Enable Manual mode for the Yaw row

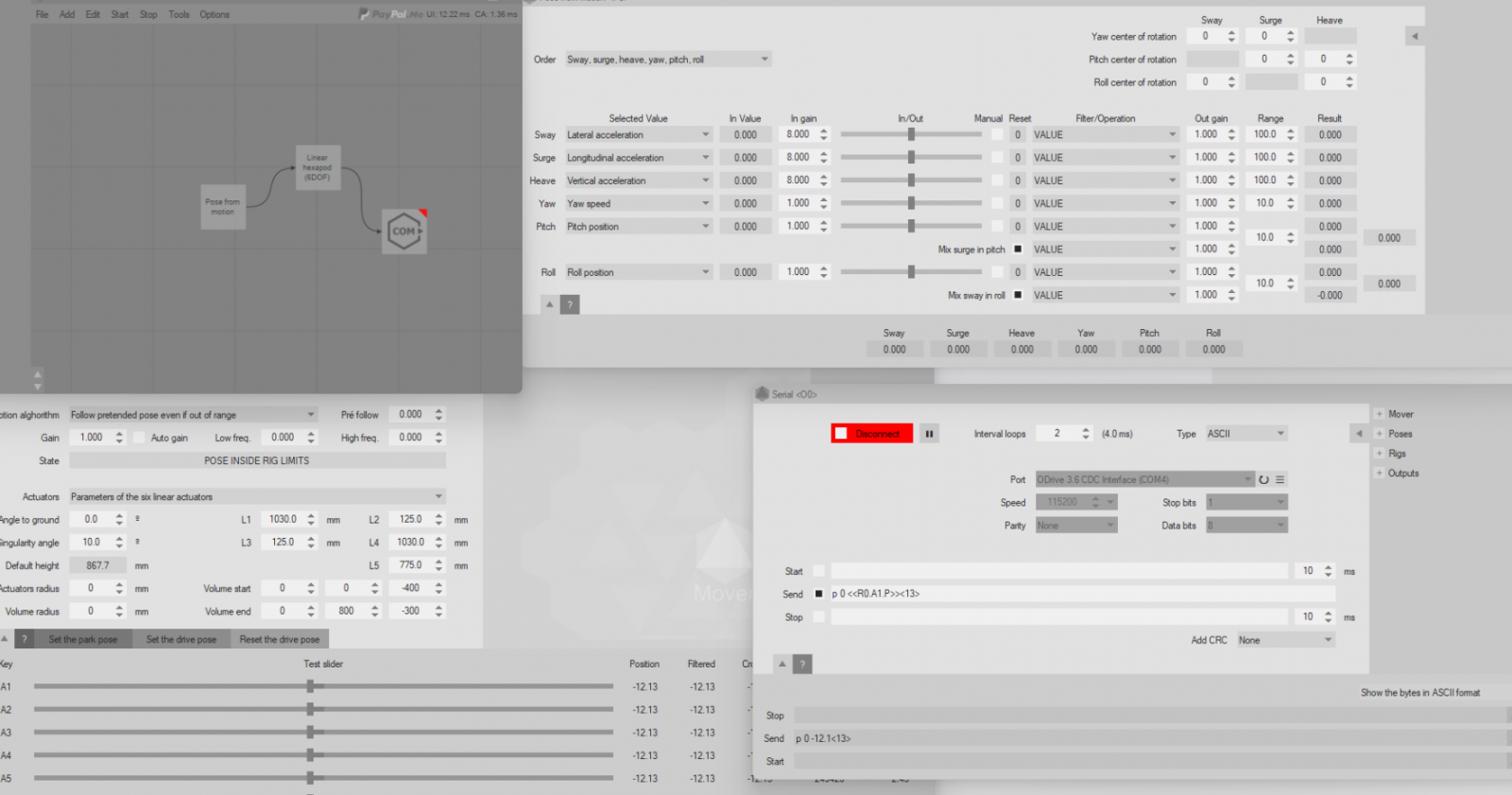(997, 203)
